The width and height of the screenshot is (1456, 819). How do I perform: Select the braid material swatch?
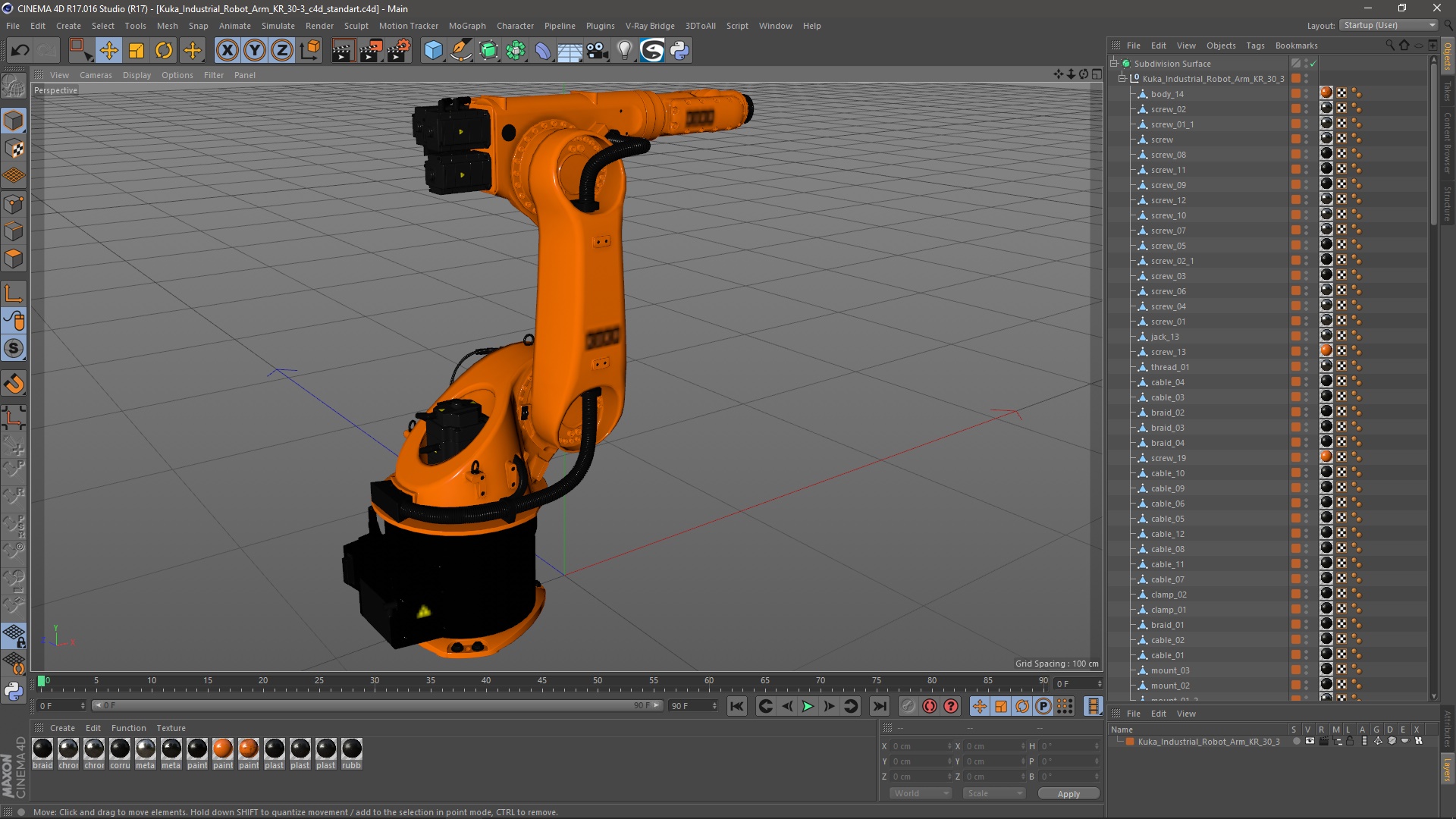click(x=42, y=748)
